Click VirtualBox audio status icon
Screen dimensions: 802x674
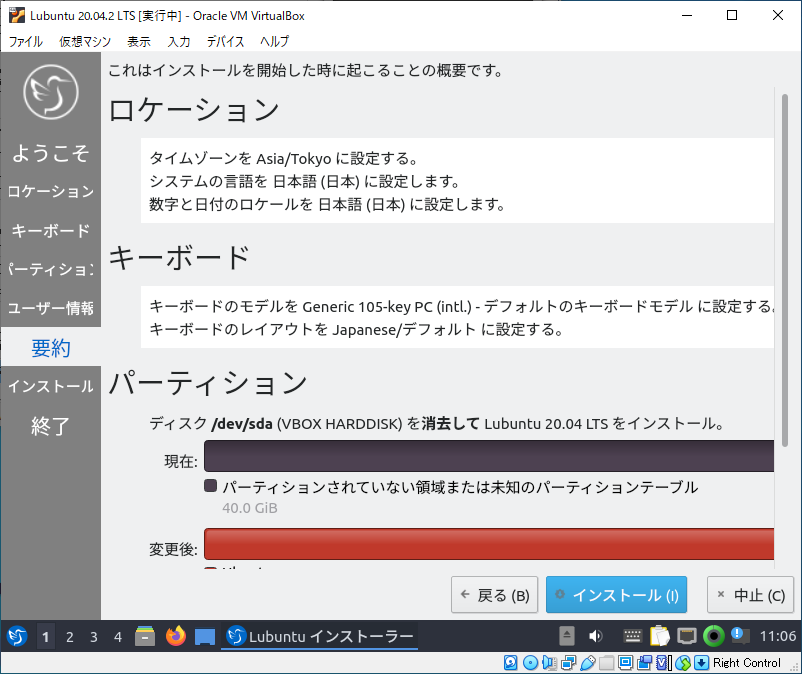[x=549, y=663]
